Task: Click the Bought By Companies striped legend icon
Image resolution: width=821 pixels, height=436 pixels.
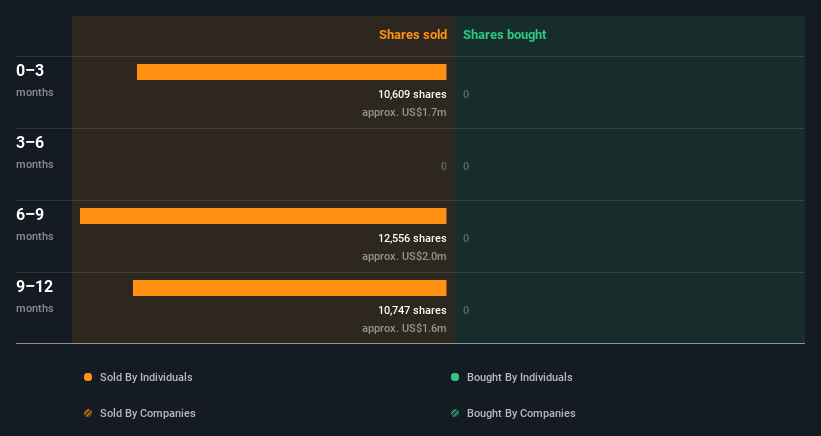Action: 455,413
